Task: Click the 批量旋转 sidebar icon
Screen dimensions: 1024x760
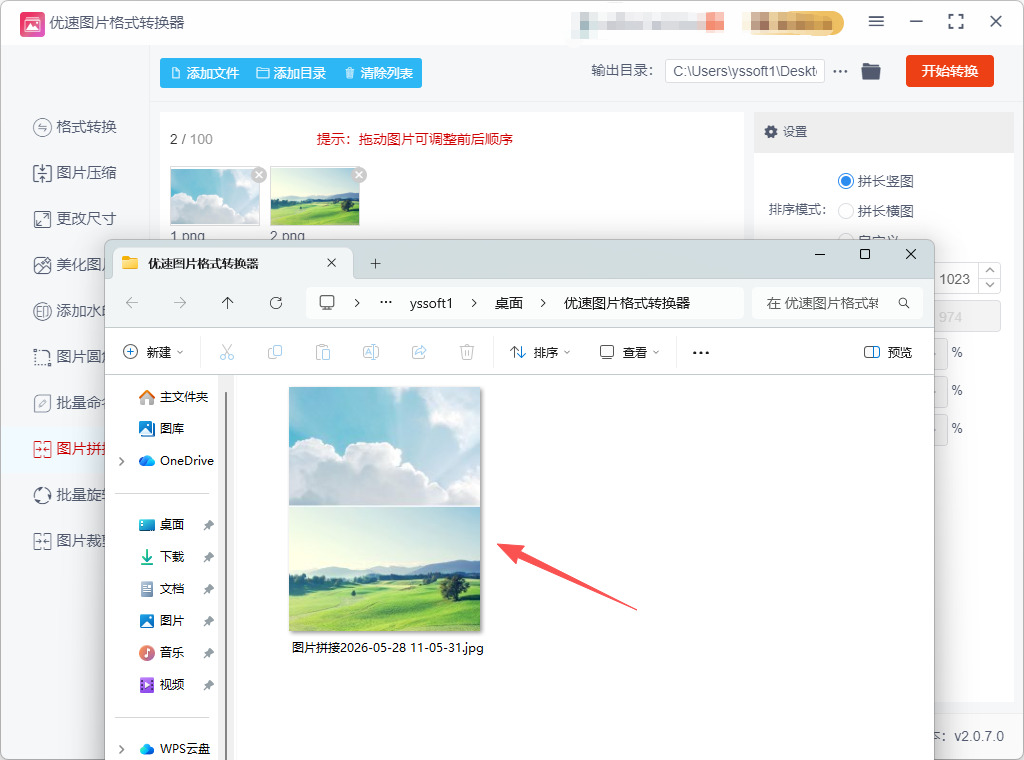Action: click(x=42, y=496)
